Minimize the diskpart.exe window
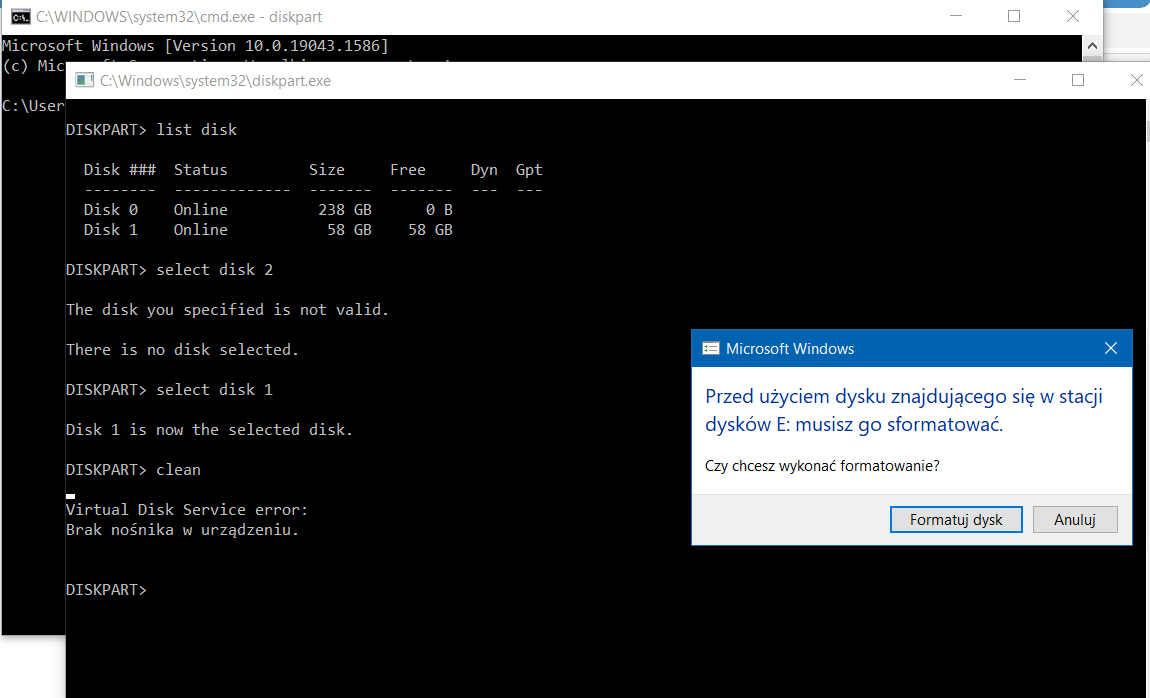Screen dimensions: 1150x698 coord(1019,80)
